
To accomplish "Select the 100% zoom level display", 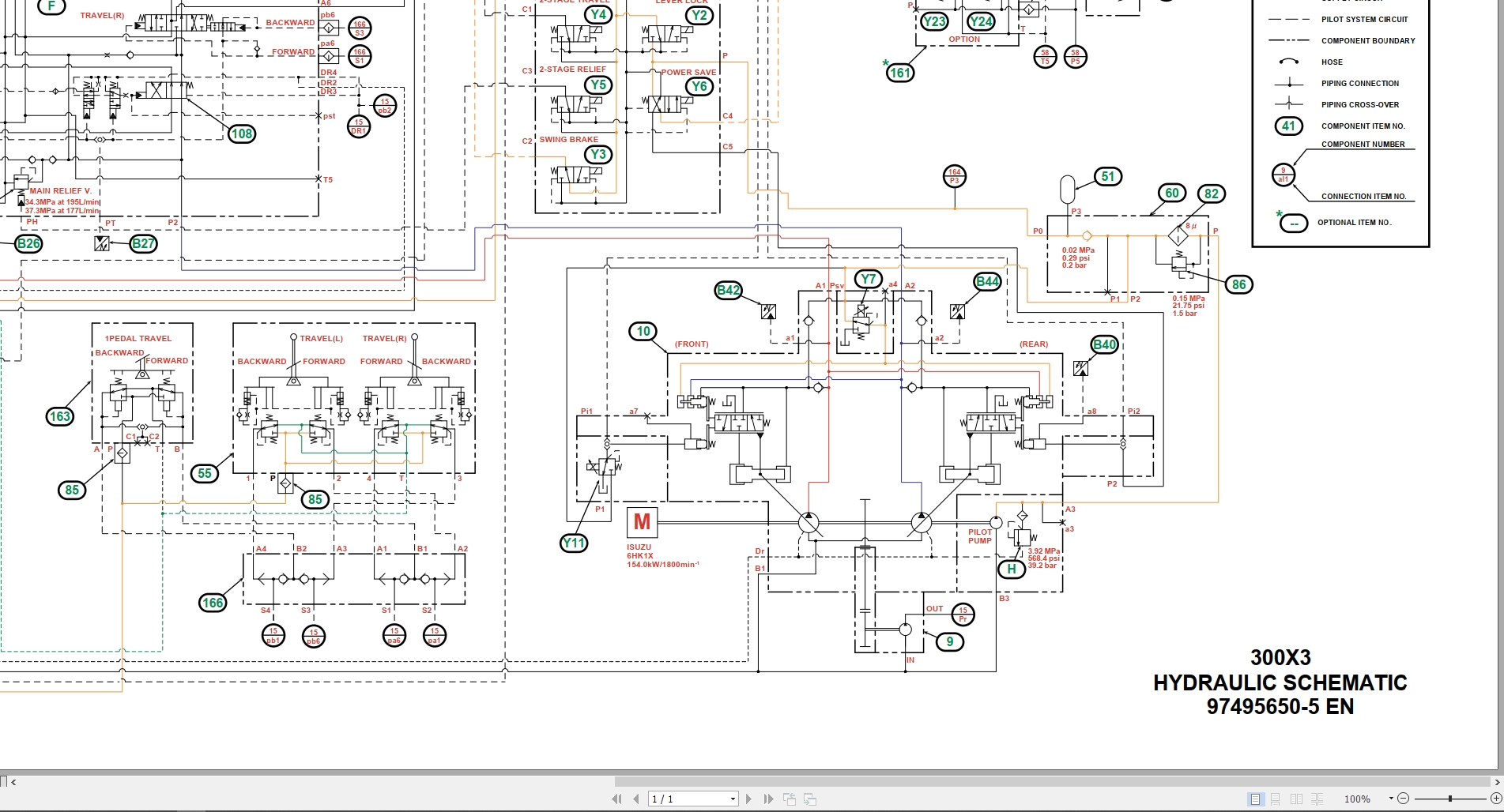I will (1358, 799).
